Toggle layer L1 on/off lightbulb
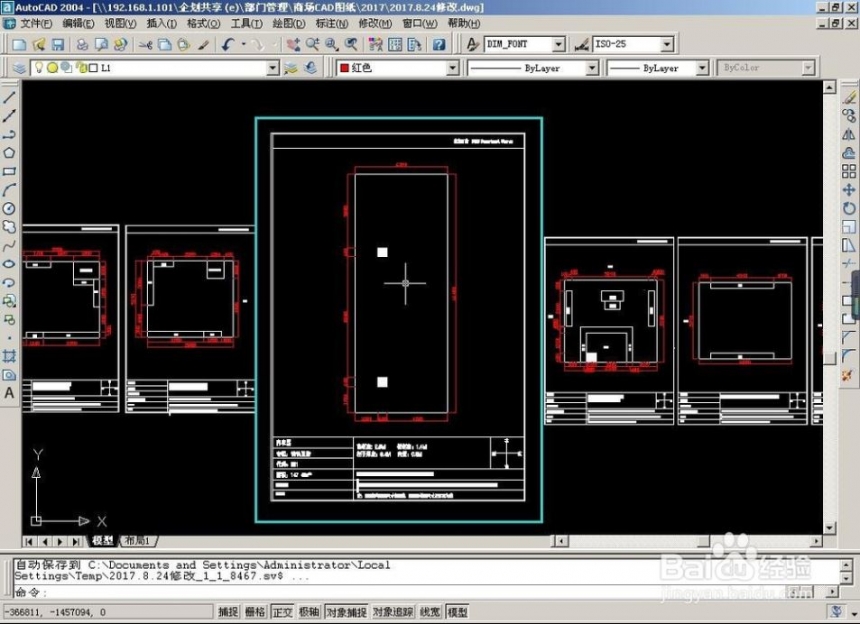Viewport: 860px width, 624px height. click(38, 67)
